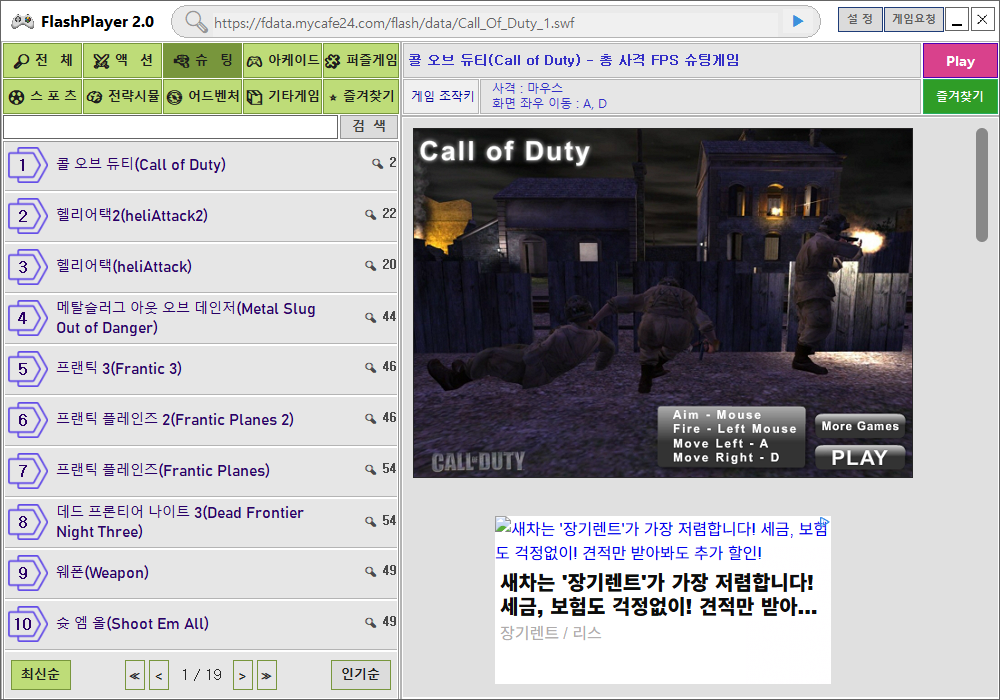The width and height of the screenshot is (1000, 700).
Task: Click the 검색 search button
Action: [369, 126]
